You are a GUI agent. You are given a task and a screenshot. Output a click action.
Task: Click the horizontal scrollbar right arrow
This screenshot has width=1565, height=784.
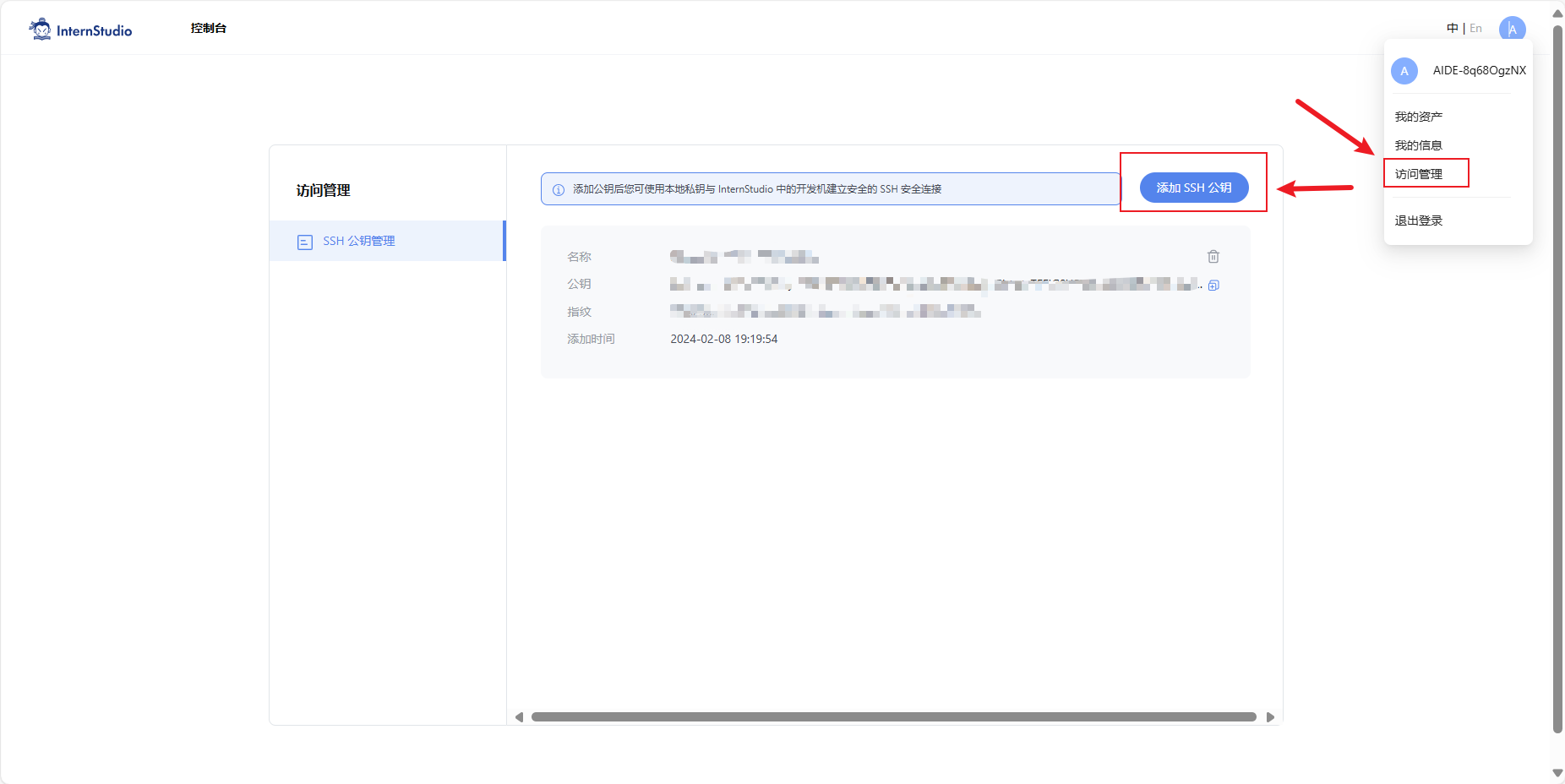[x=1270, y=717]
